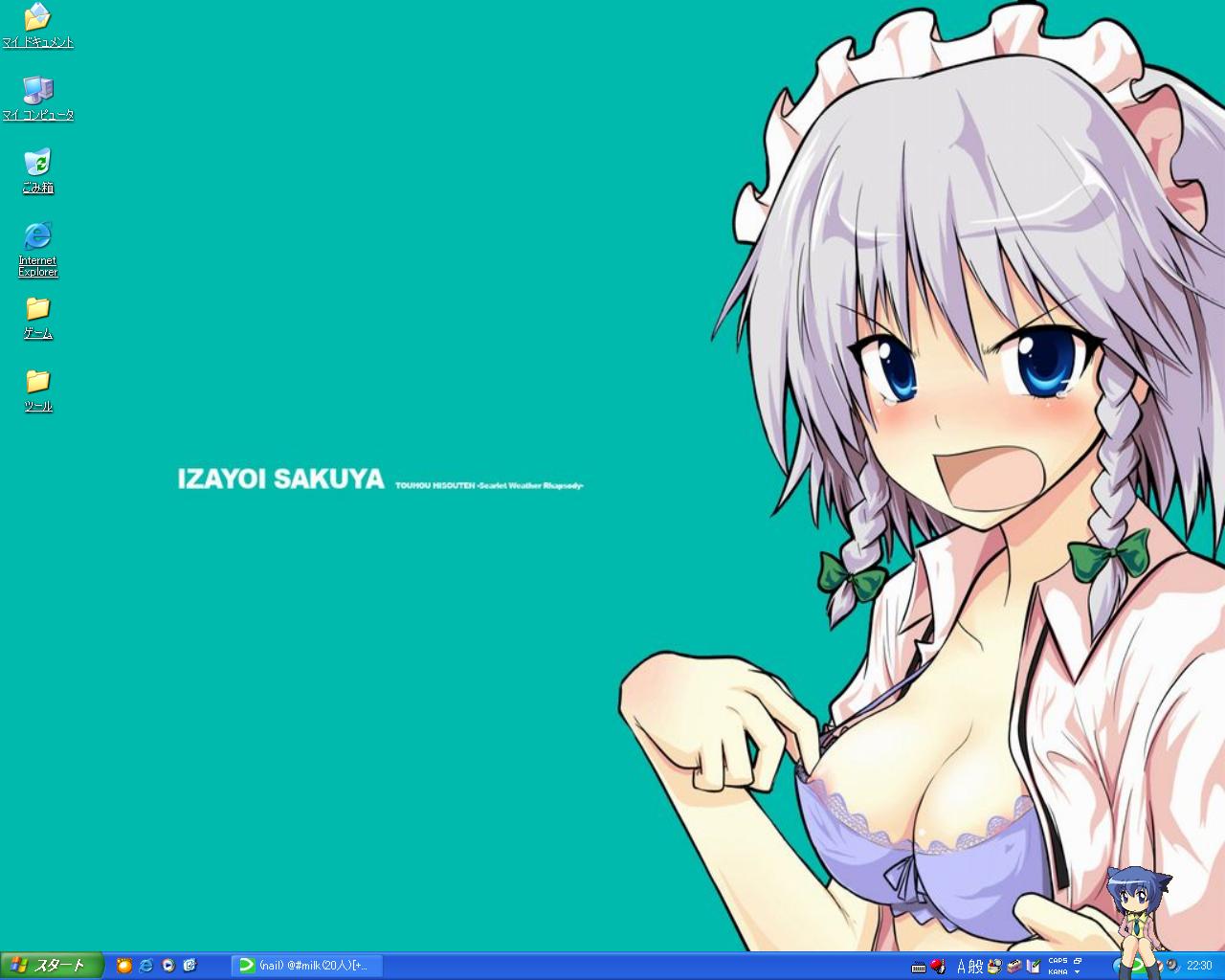Click the language bar restore icon

1078,960
